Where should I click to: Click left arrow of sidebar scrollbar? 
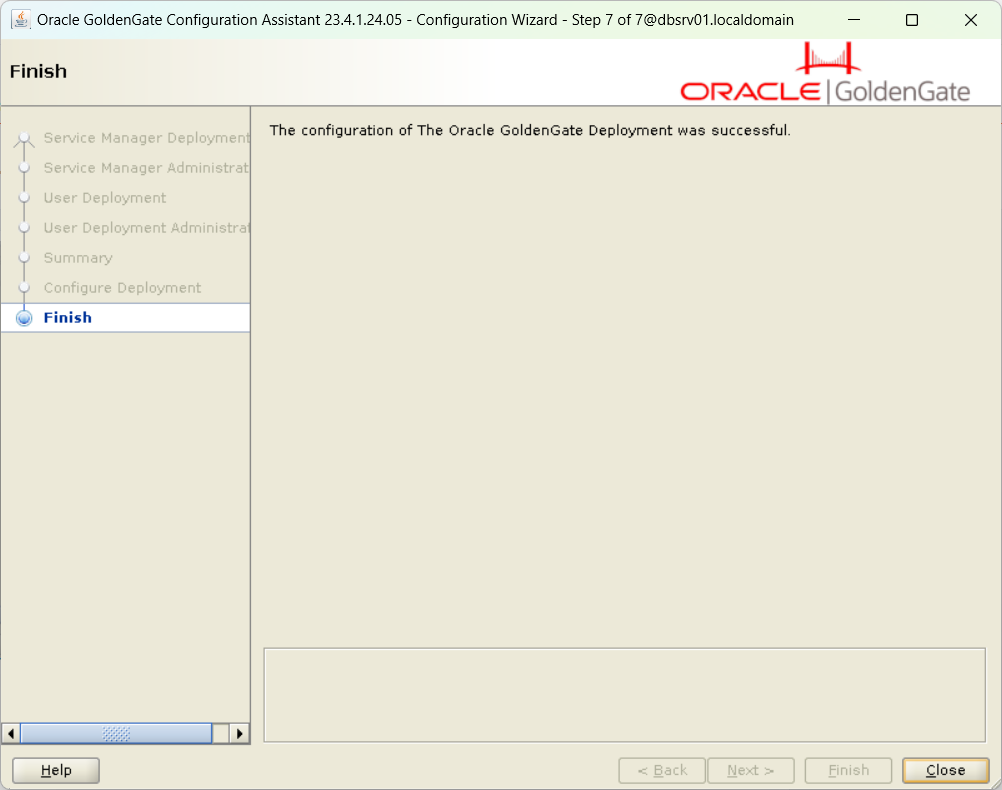[11, 733]
